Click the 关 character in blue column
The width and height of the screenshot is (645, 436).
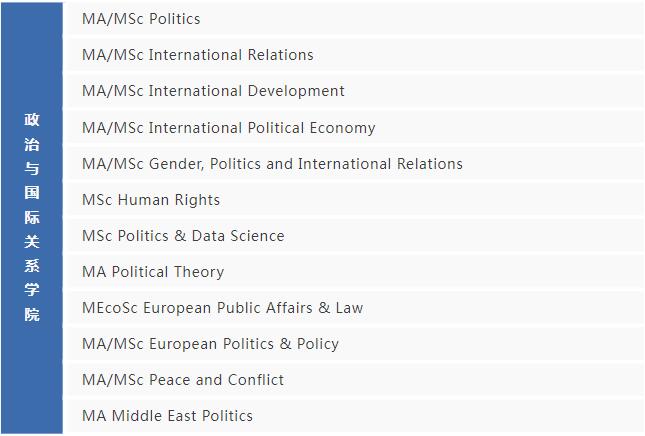point(32,241)
